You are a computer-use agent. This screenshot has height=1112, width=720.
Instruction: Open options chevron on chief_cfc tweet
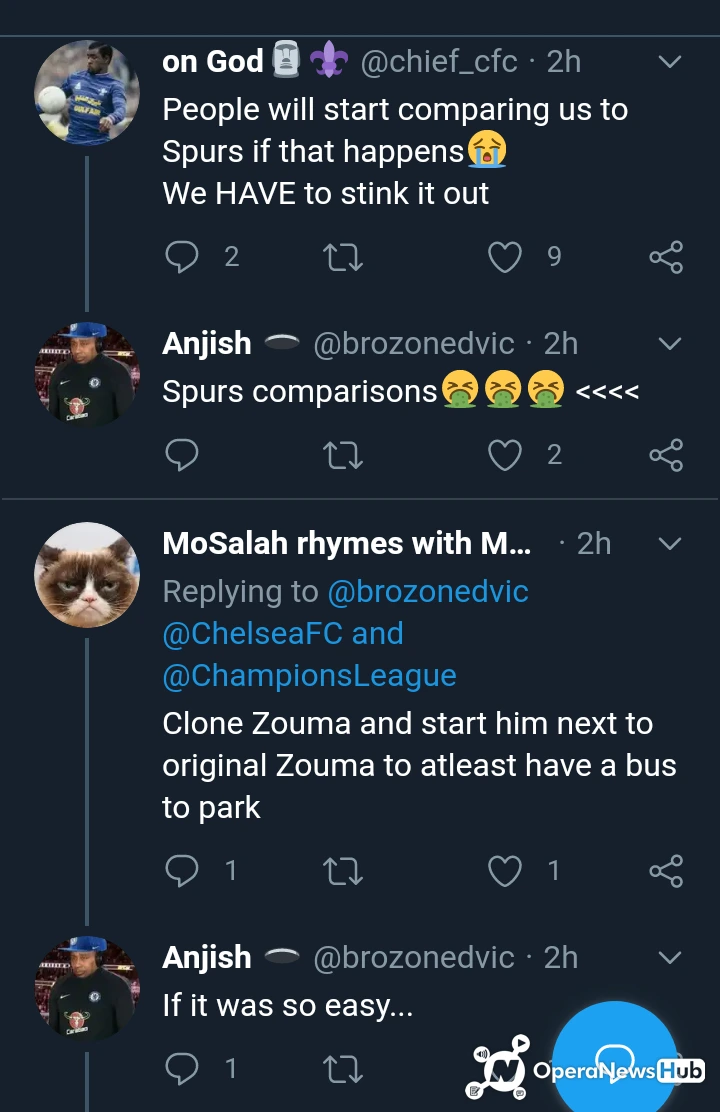click(x=669, y=62)
